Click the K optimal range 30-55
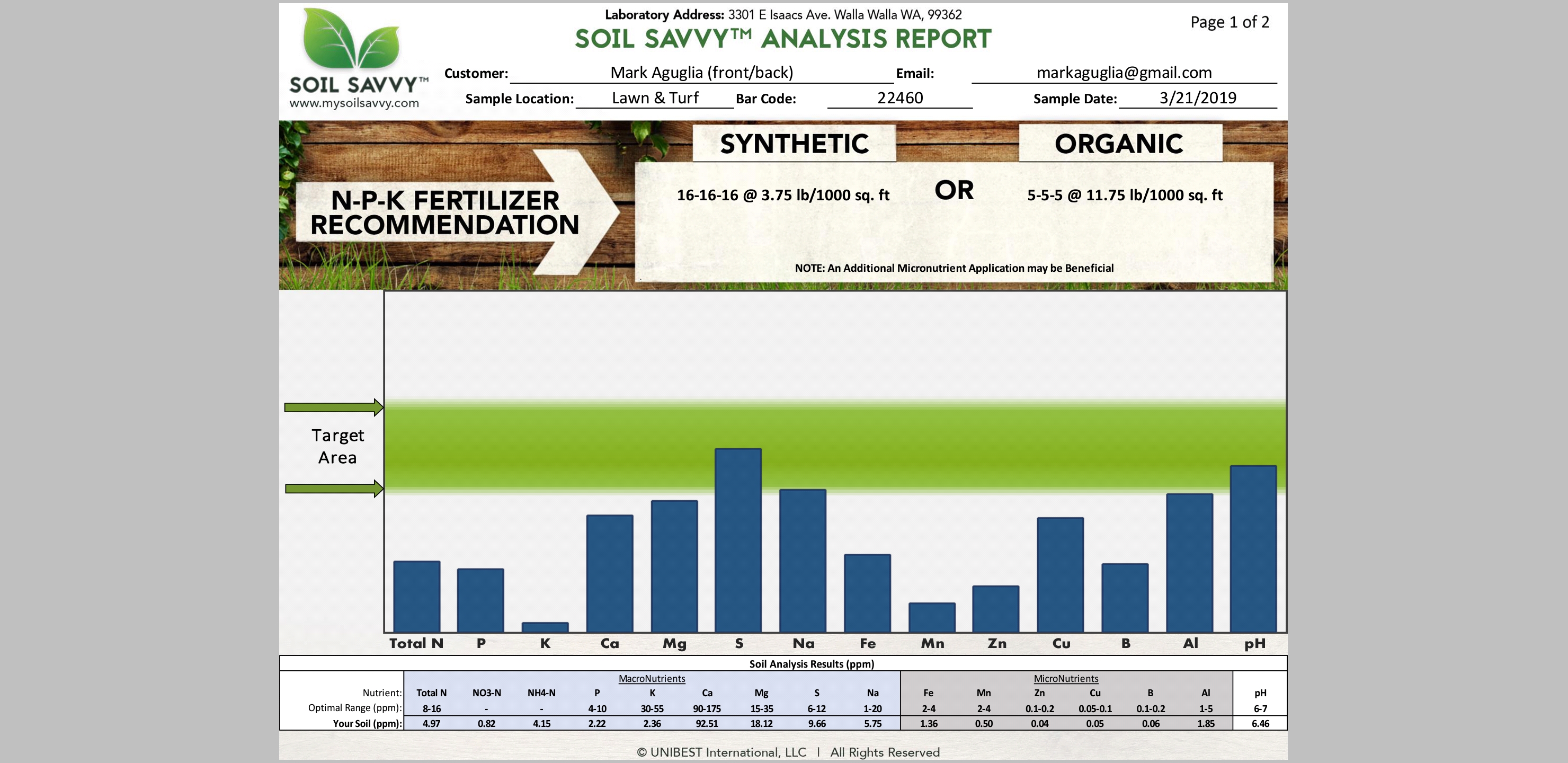Viewport: 1568px width, 763px height. click(x=652, y=709)
